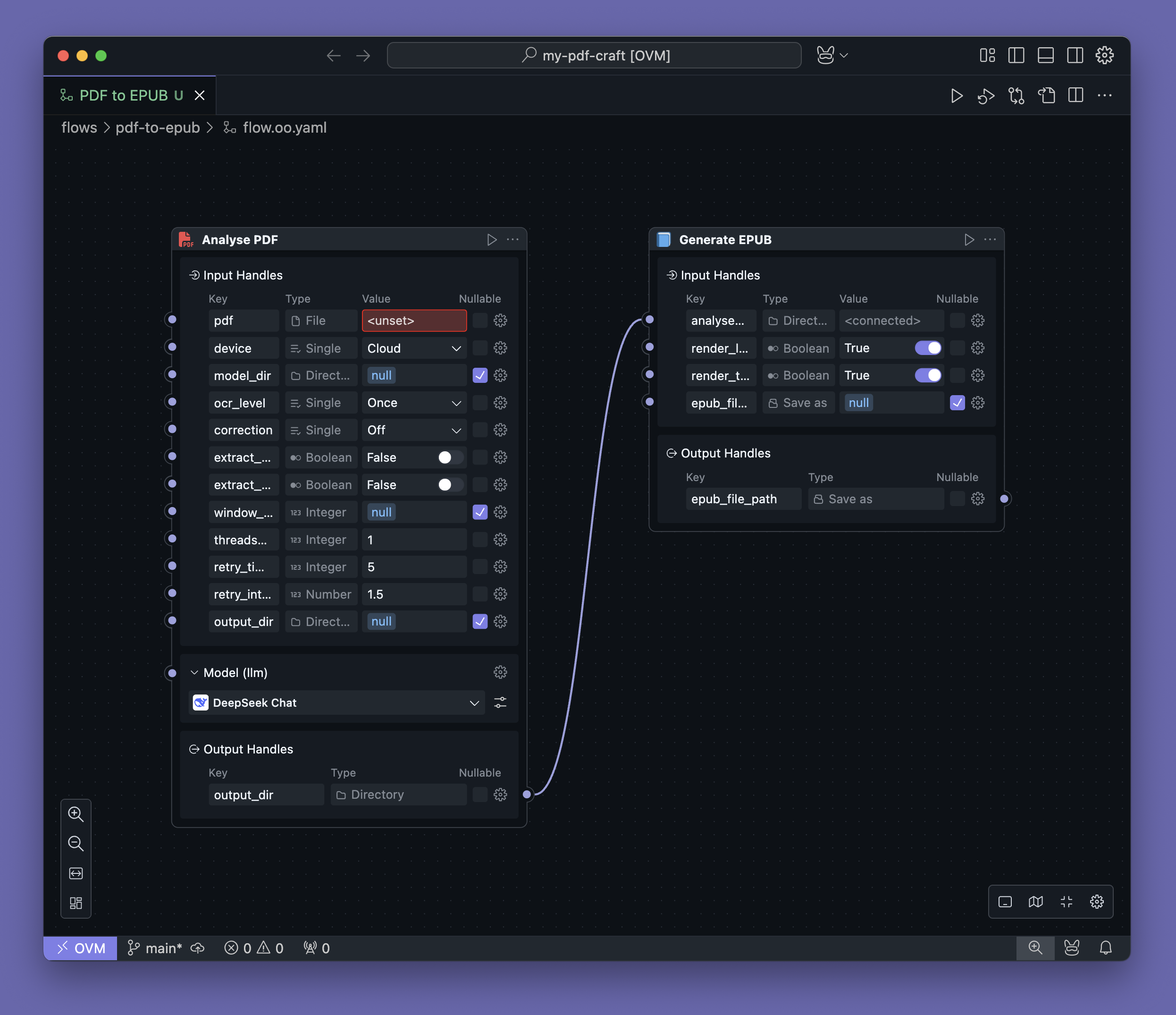Run the Analyse PDF node

pos(492,239)
